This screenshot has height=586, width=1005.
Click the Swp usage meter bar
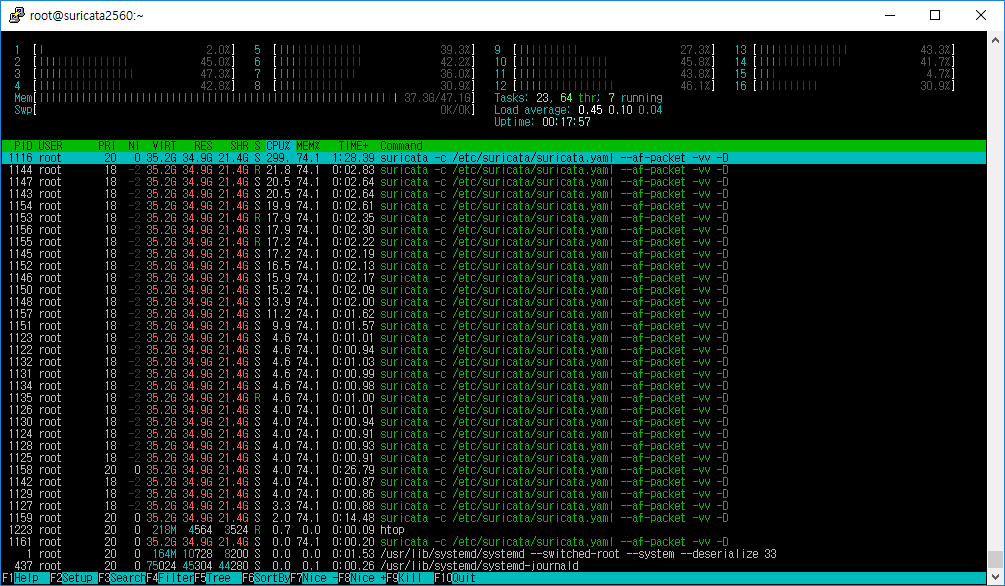point(245,110)
